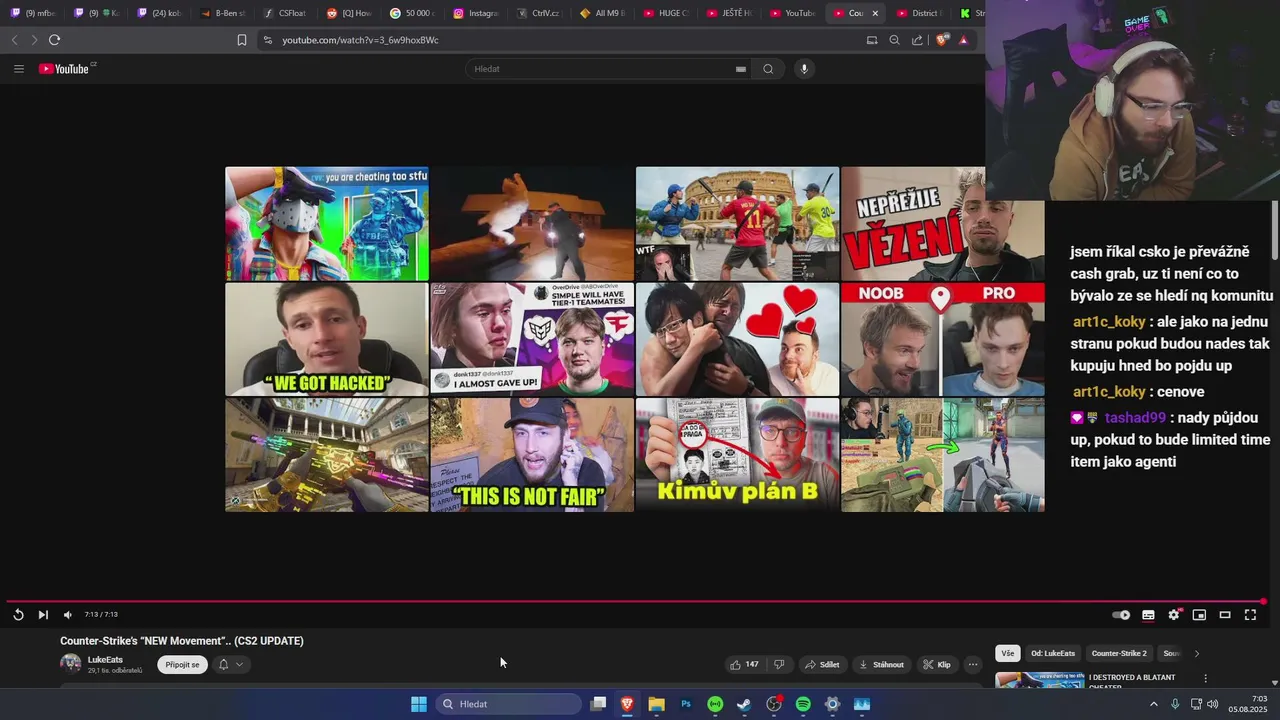Click the taskbar Hledat search box

(x=508, y=704)
